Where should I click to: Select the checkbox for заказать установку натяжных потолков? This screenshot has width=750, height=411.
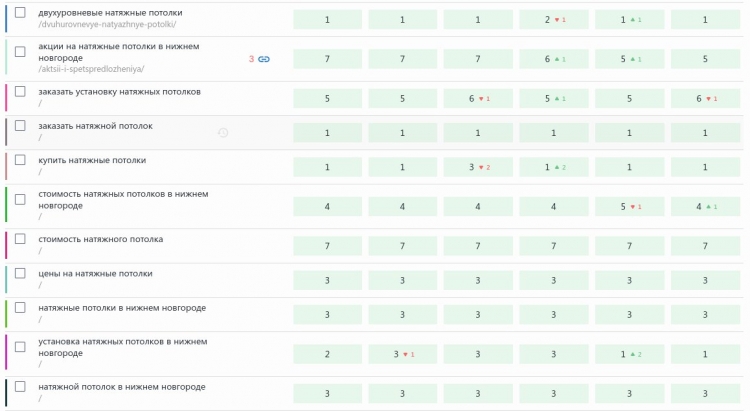(20, 92)
